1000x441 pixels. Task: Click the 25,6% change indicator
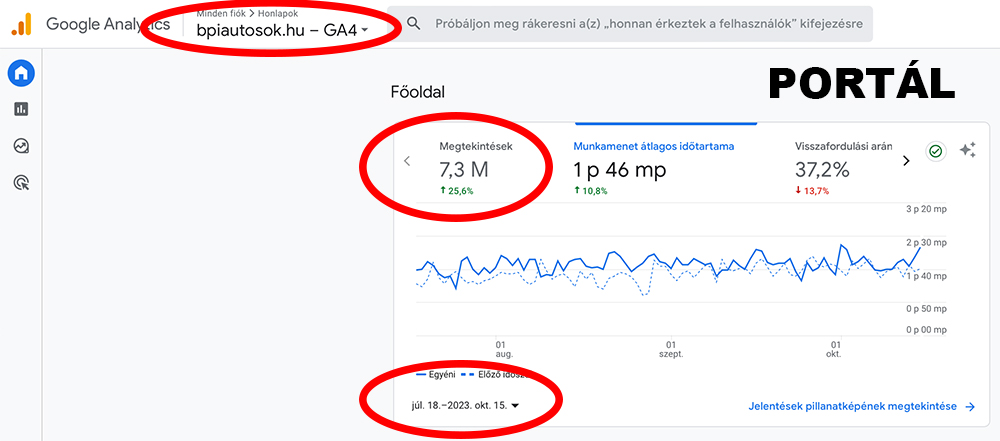point(456,191)
